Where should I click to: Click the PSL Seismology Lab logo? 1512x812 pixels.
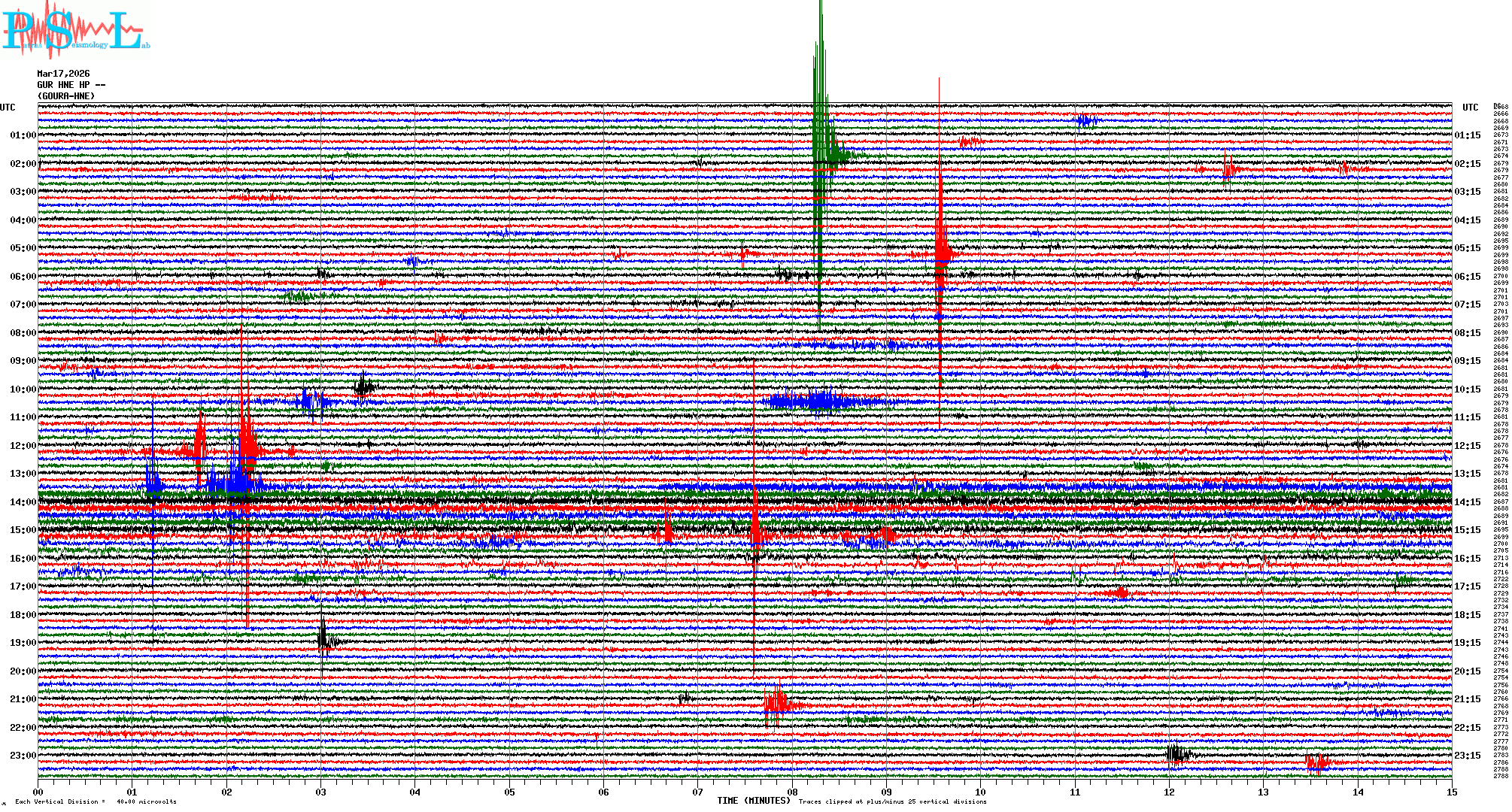point(75,30)
